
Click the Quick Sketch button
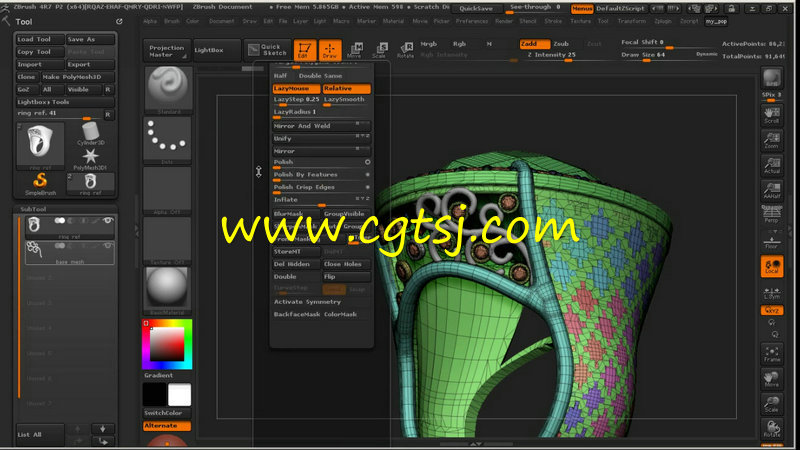267,50
